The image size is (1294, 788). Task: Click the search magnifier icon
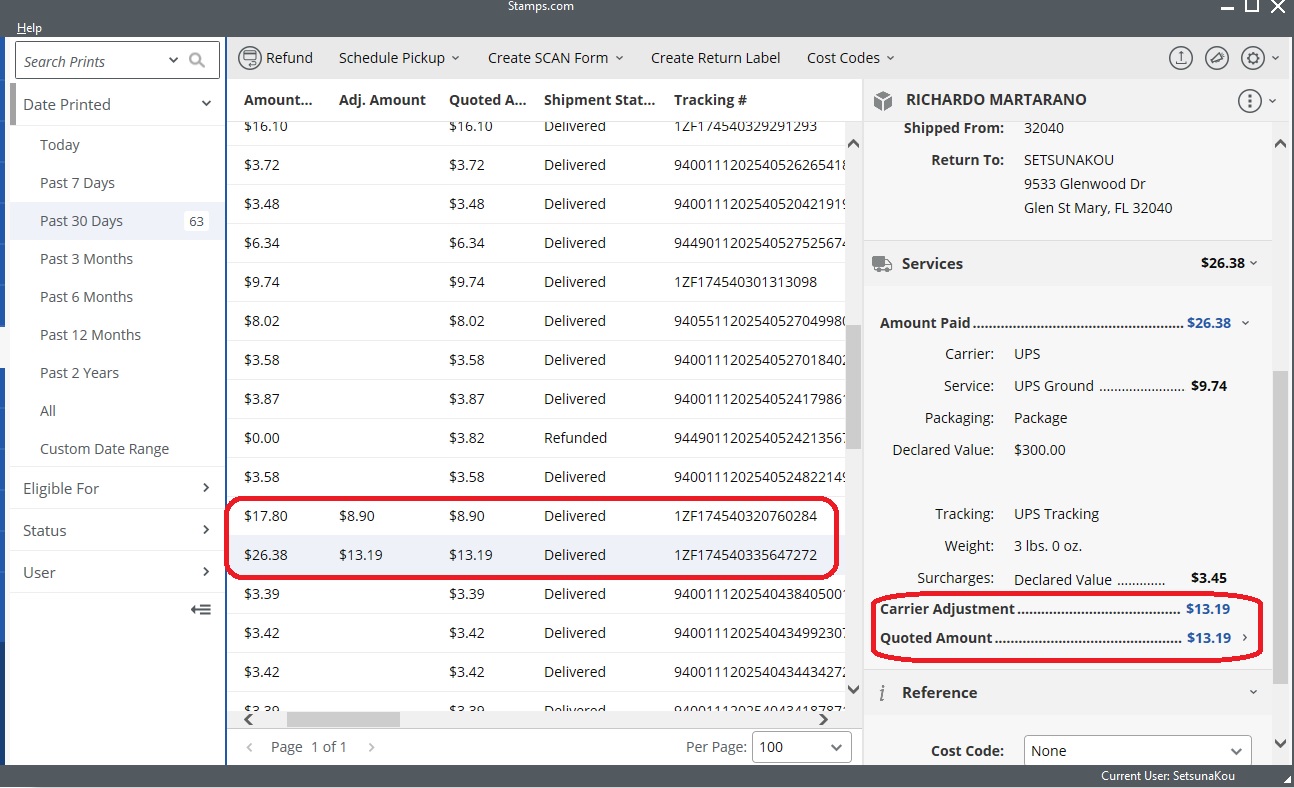(x=197, y=61)
